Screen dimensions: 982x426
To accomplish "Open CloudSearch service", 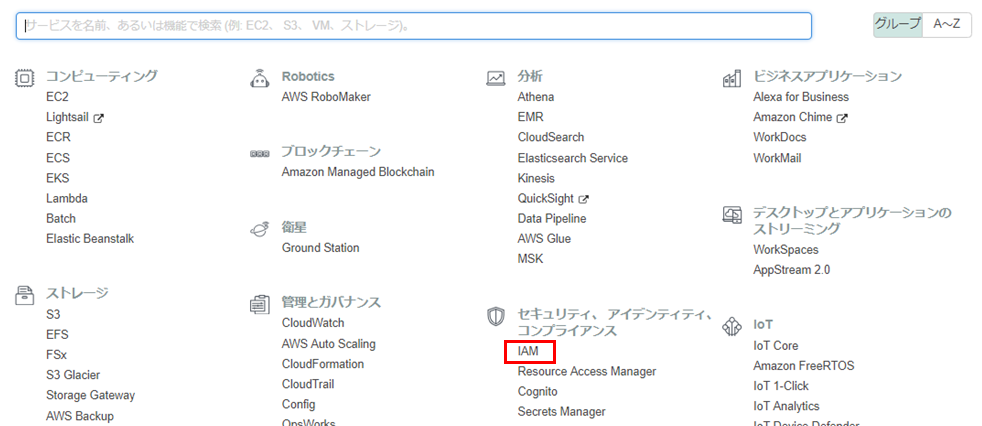I will point(550,137).
